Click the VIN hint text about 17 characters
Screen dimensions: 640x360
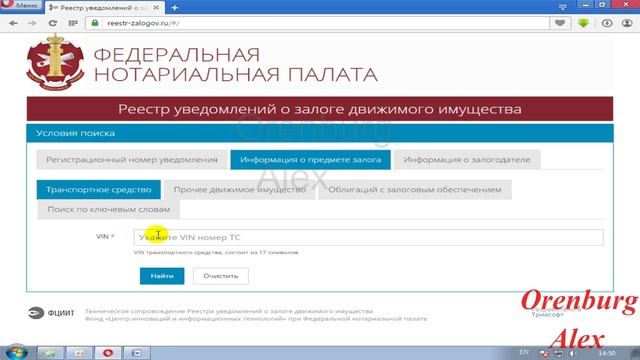[216, 253]
